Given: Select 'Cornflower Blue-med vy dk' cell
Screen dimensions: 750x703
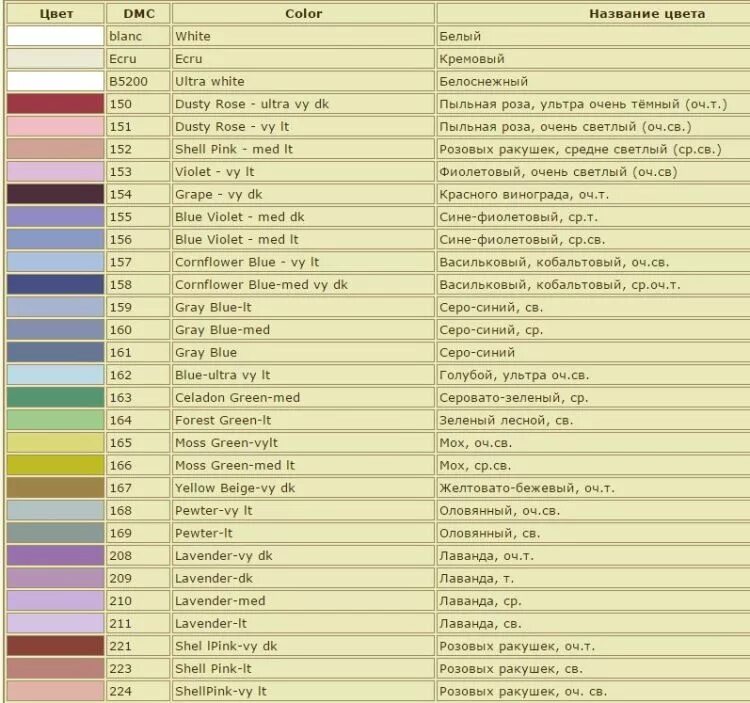Looking at the screenshot, I should pyautogui.click(x=303, y=285).
